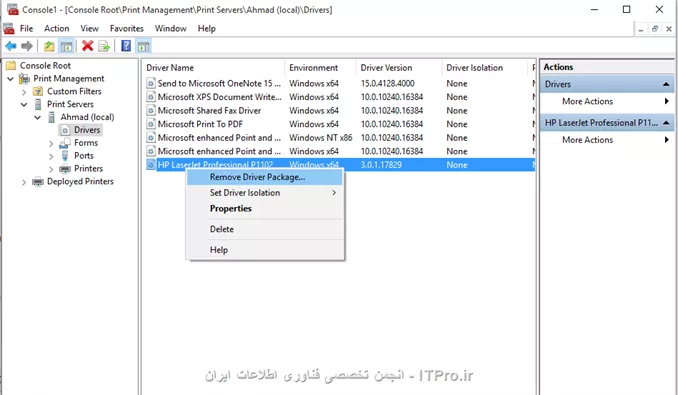The image size is (678, 395).
Task: Click Windows NT x86 environment cell
Action: pos(320,138)
